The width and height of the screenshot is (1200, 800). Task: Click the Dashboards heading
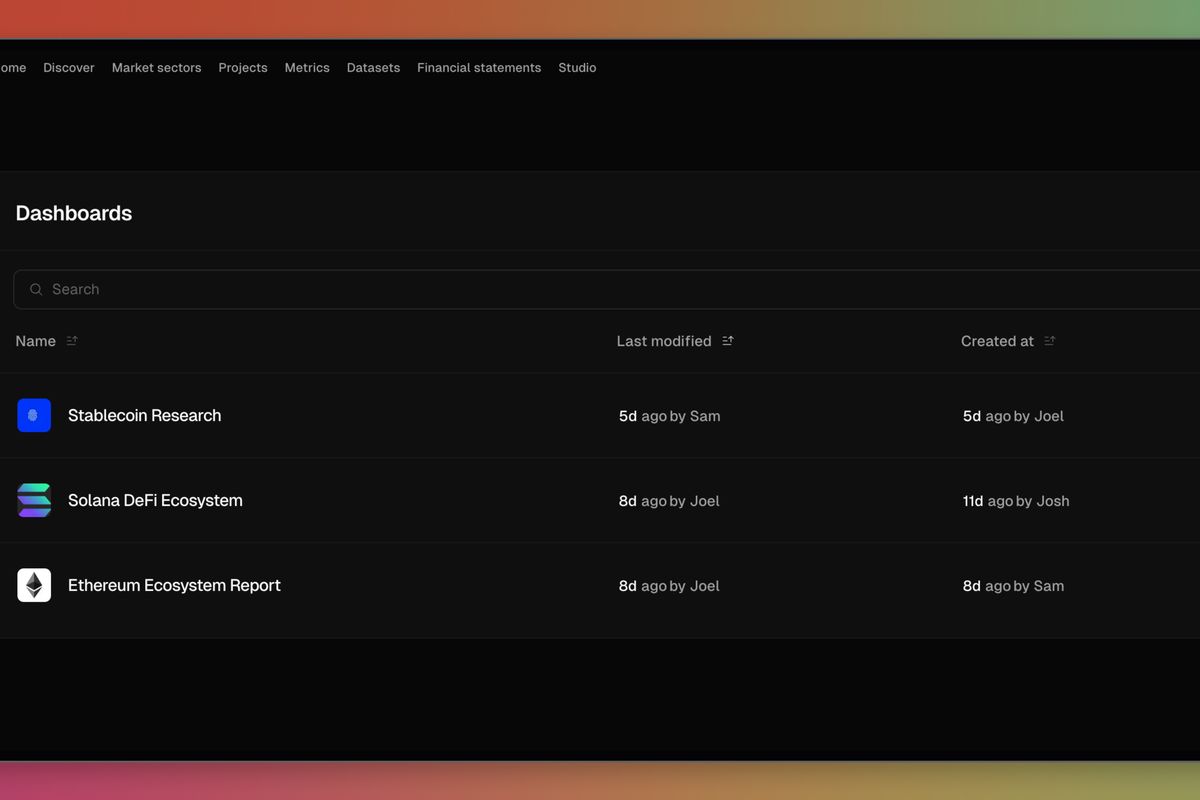(74, 213)
